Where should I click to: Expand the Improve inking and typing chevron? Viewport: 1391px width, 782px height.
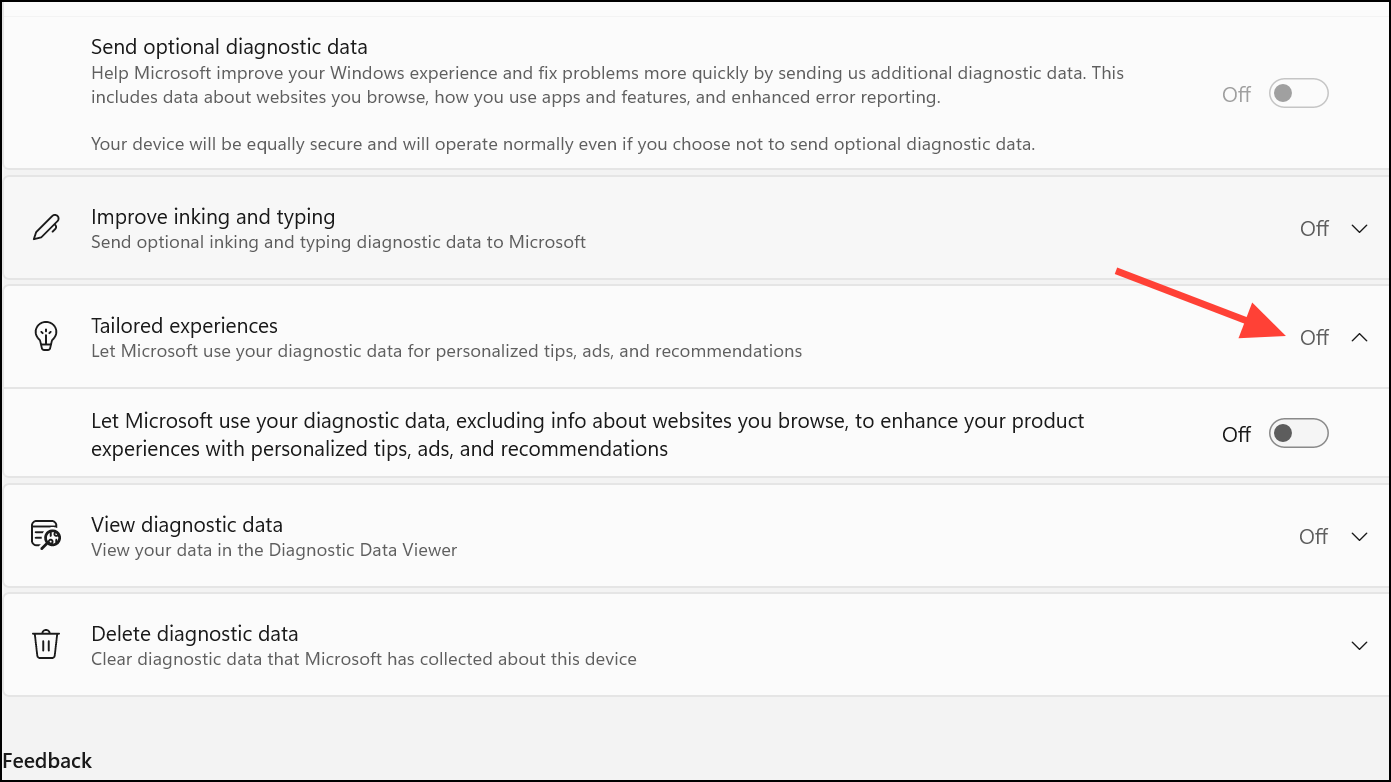(x=1359, y=229)
